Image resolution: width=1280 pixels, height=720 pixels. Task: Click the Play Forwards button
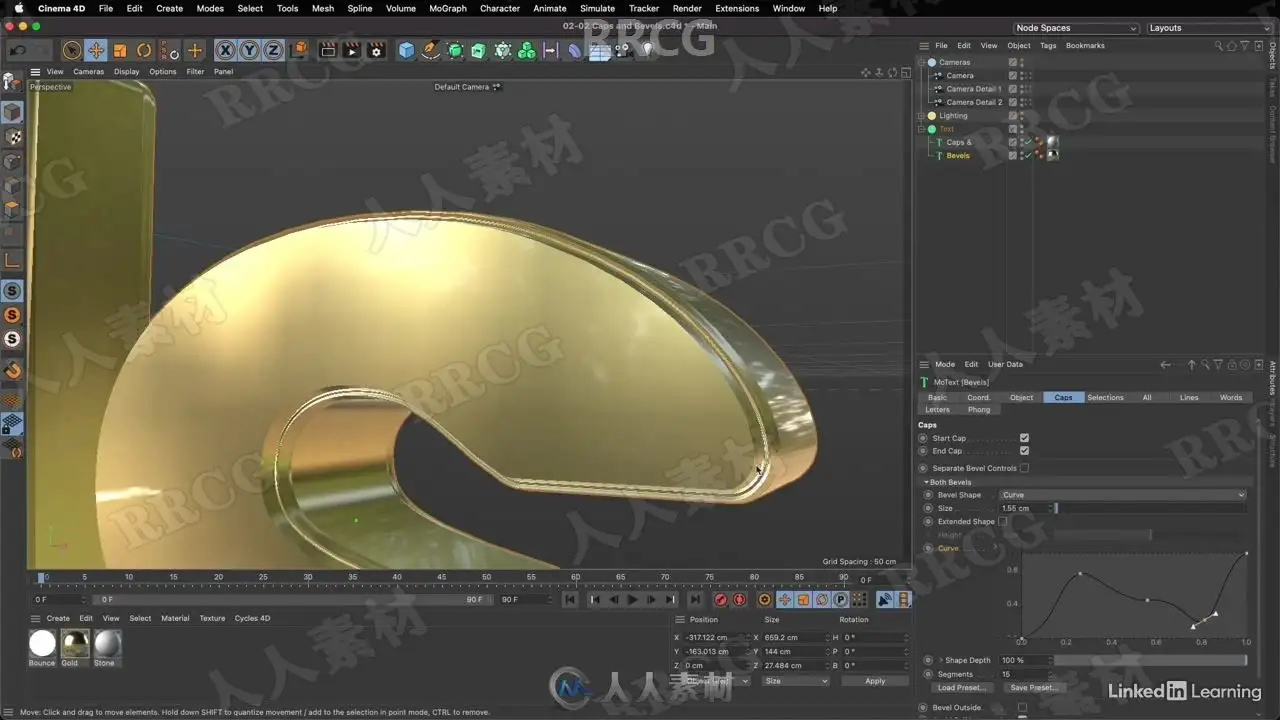point(632,600)
